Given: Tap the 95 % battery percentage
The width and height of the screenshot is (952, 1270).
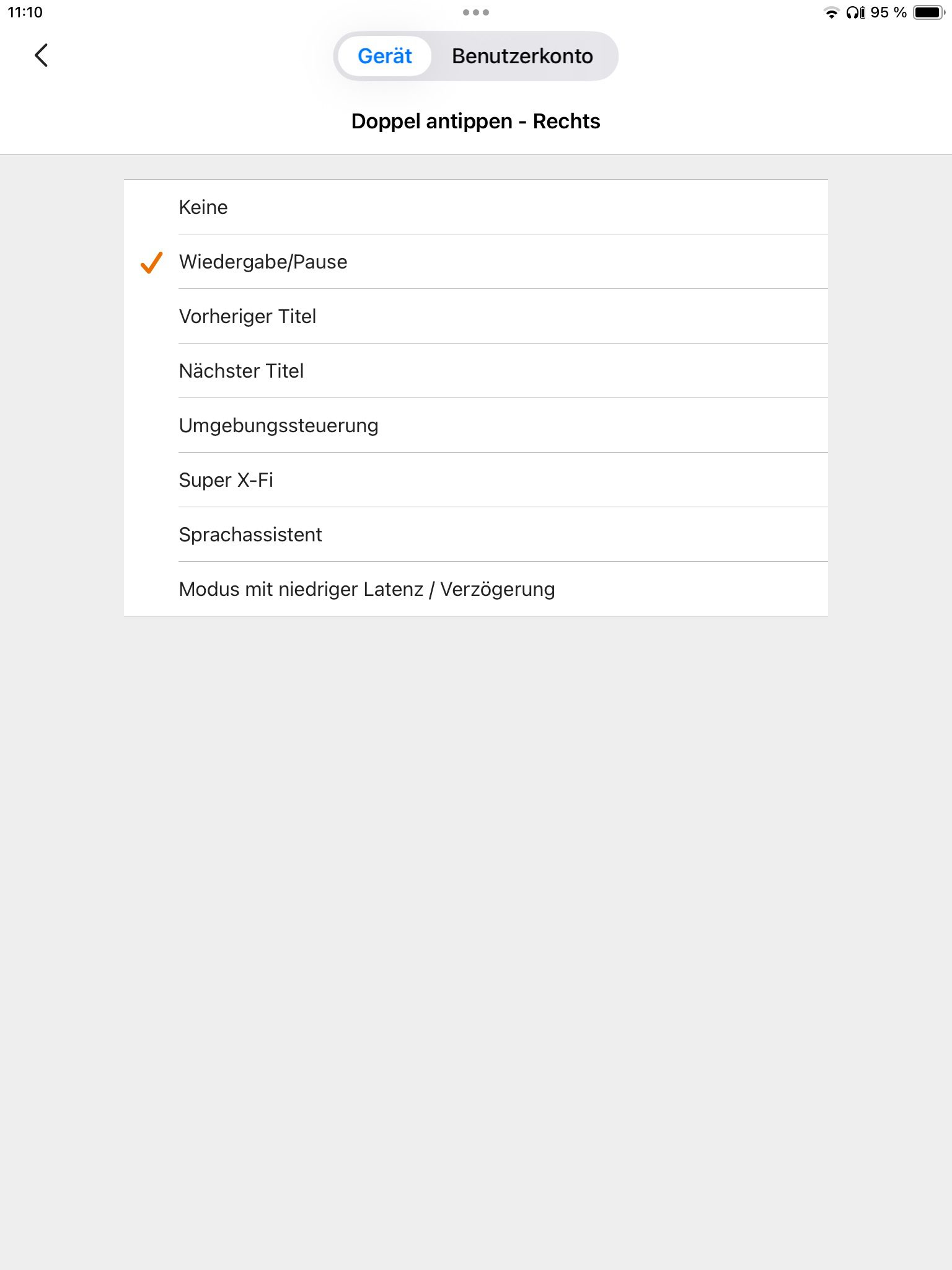Looking at the screenshot, I should (888, 12).
